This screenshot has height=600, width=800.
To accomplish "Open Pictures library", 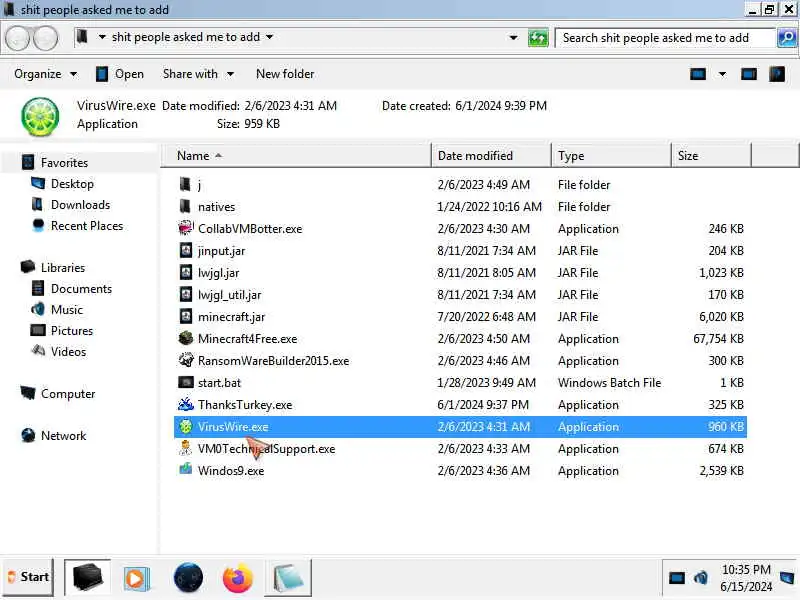I will 71,330.
